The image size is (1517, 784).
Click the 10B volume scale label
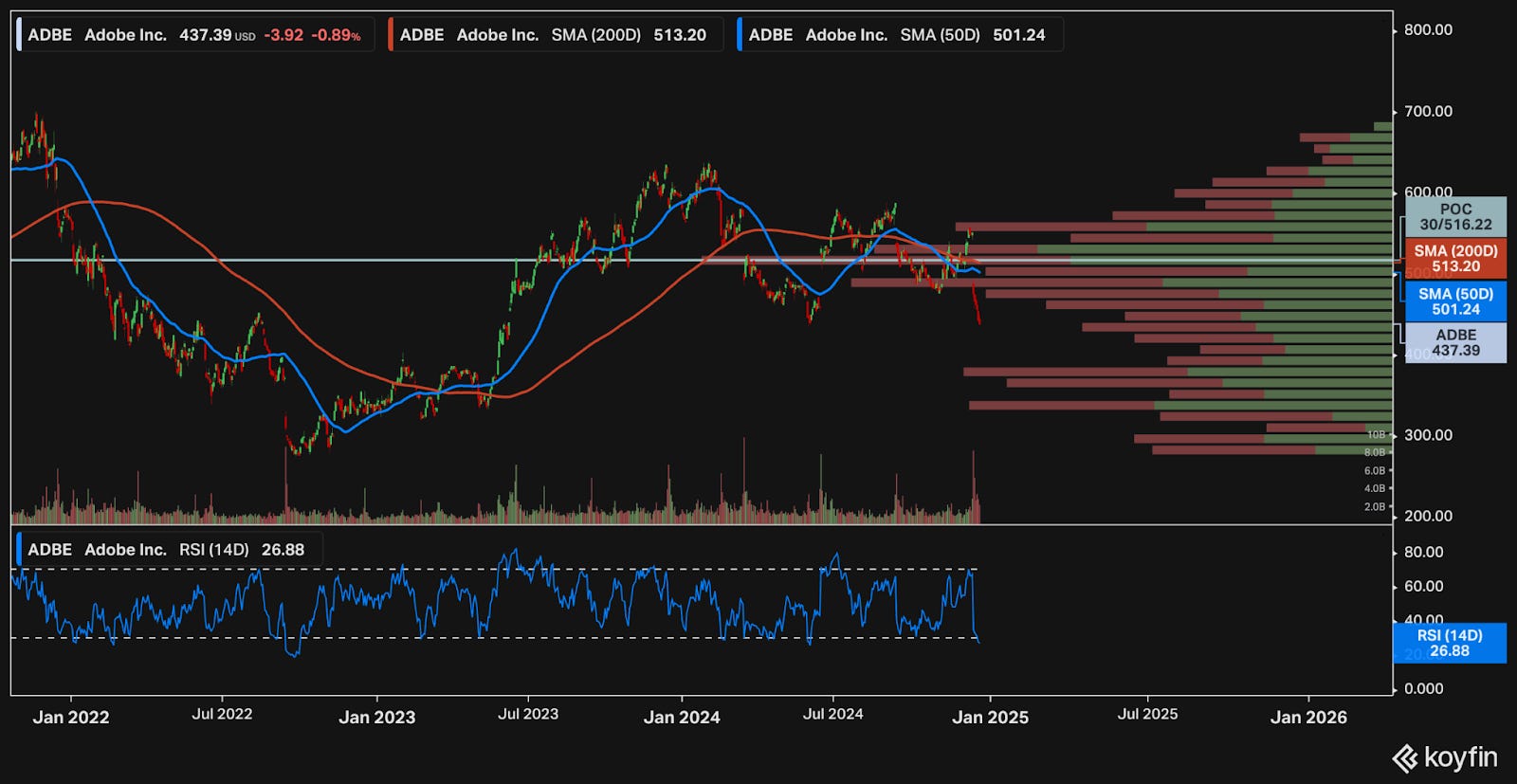pos(1376,434)
